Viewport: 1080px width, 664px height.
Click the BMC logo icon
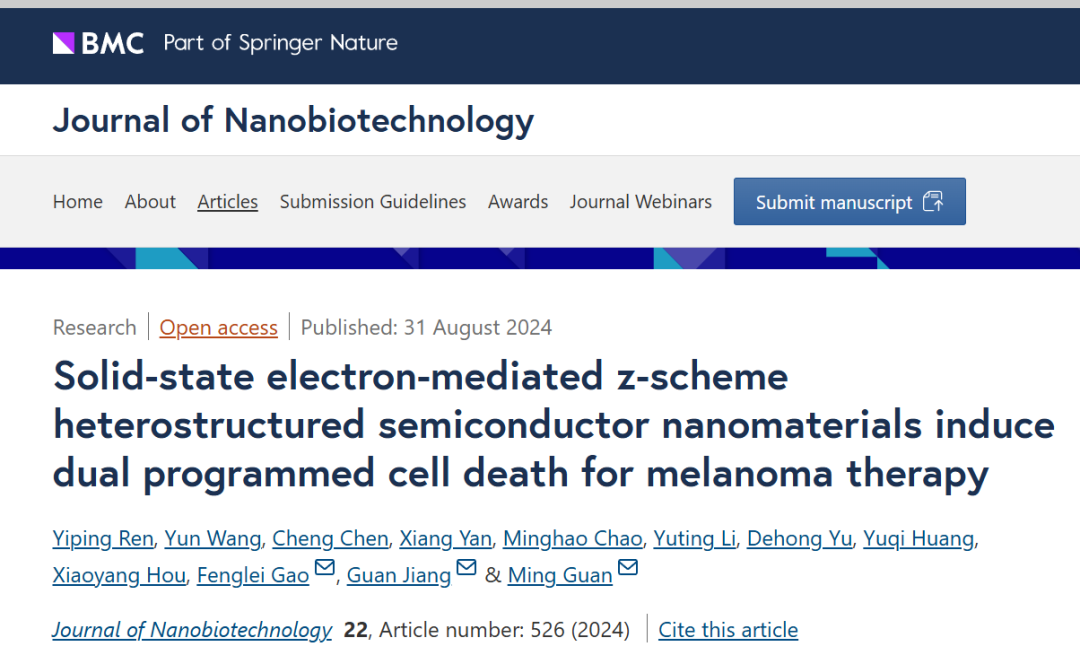coord(64,43)
